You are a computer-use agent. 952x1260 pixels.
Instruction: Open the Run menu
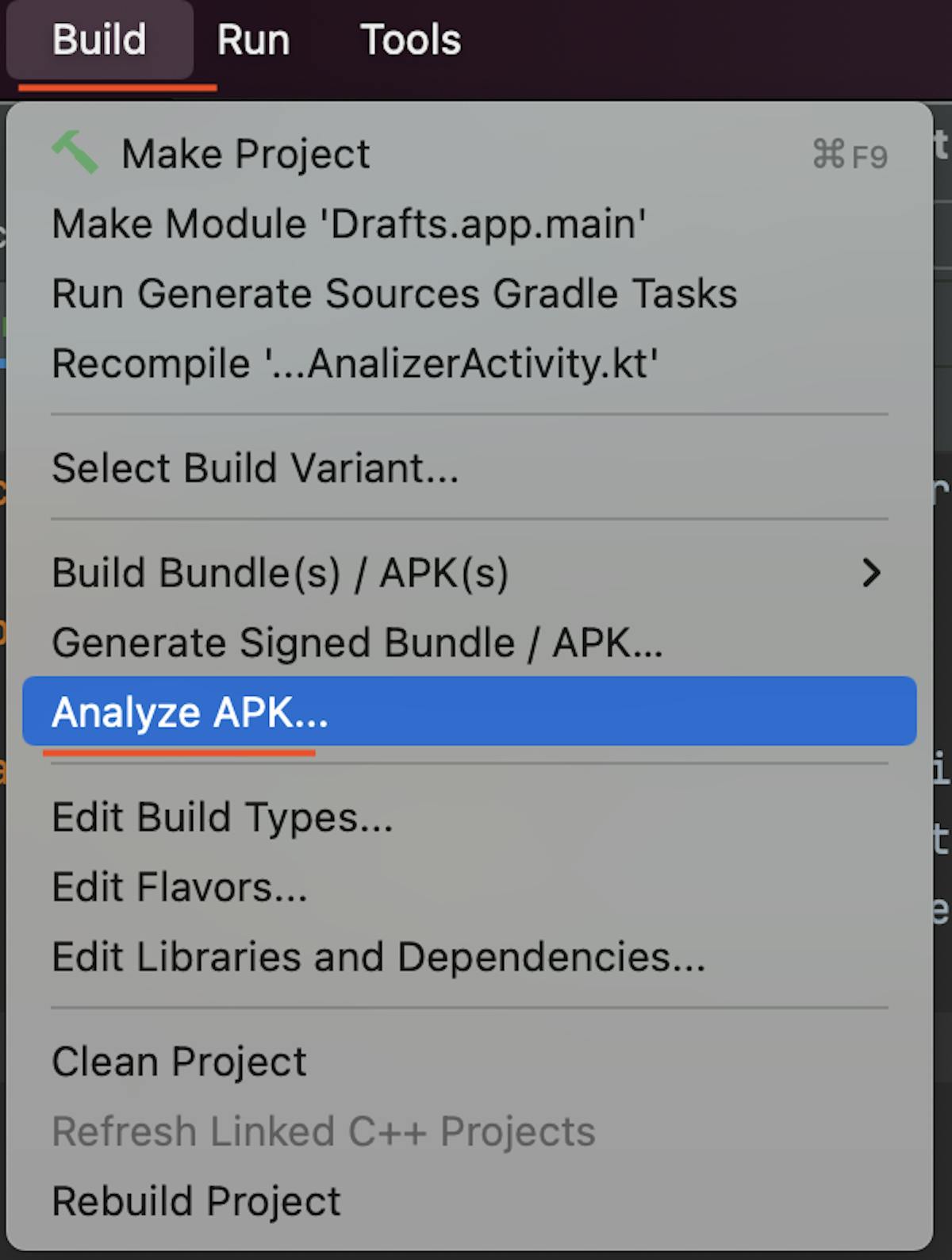point(253,40)
